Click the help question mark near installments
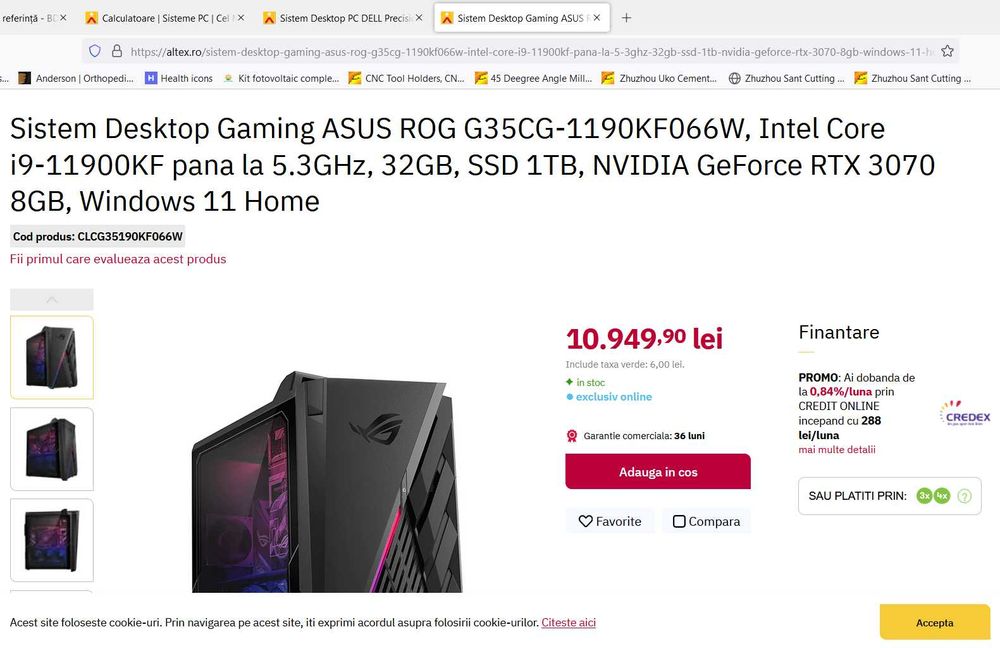Image resolution: width=1000 pixels, height=648 pixels. tap(964, 496)
